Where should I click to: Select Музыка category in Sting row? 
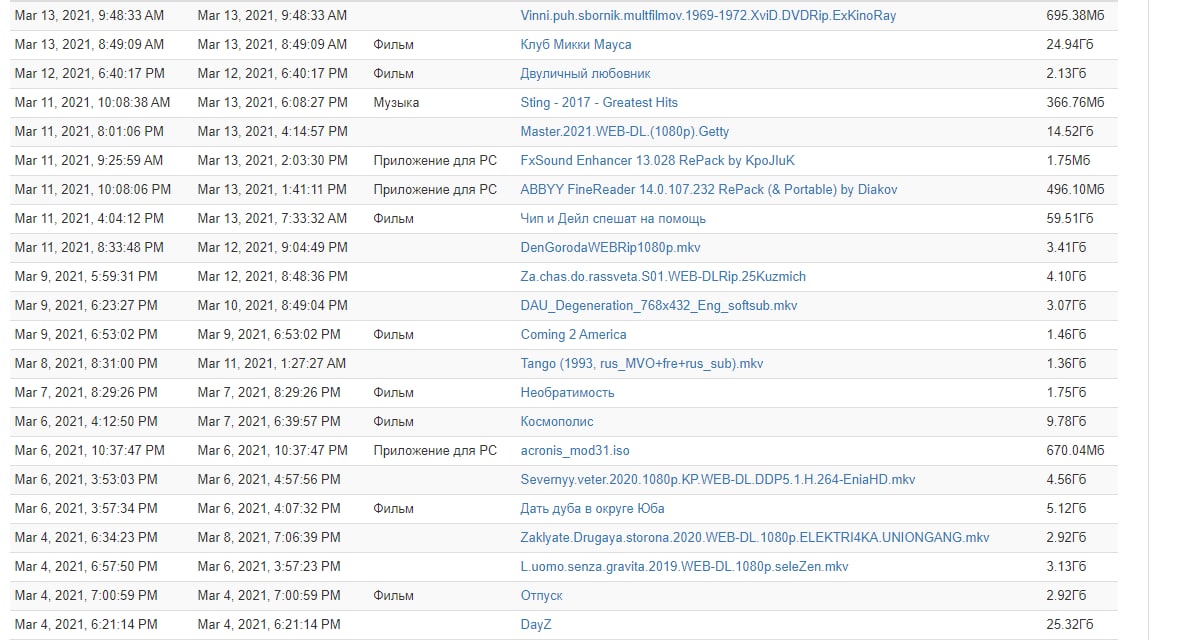click(x=396, y=103)
